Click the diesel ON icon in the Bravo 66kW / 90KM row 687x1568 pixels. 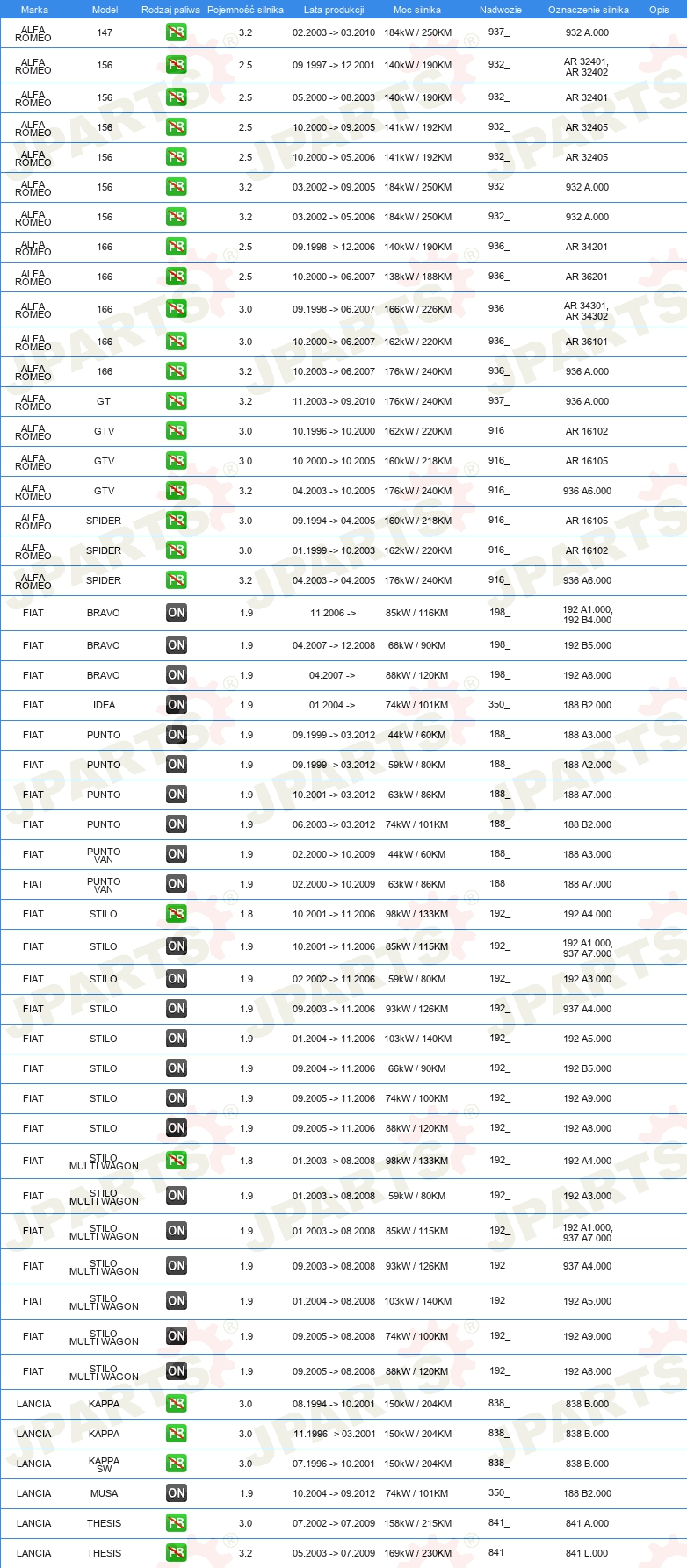click(x=177, y=645)
